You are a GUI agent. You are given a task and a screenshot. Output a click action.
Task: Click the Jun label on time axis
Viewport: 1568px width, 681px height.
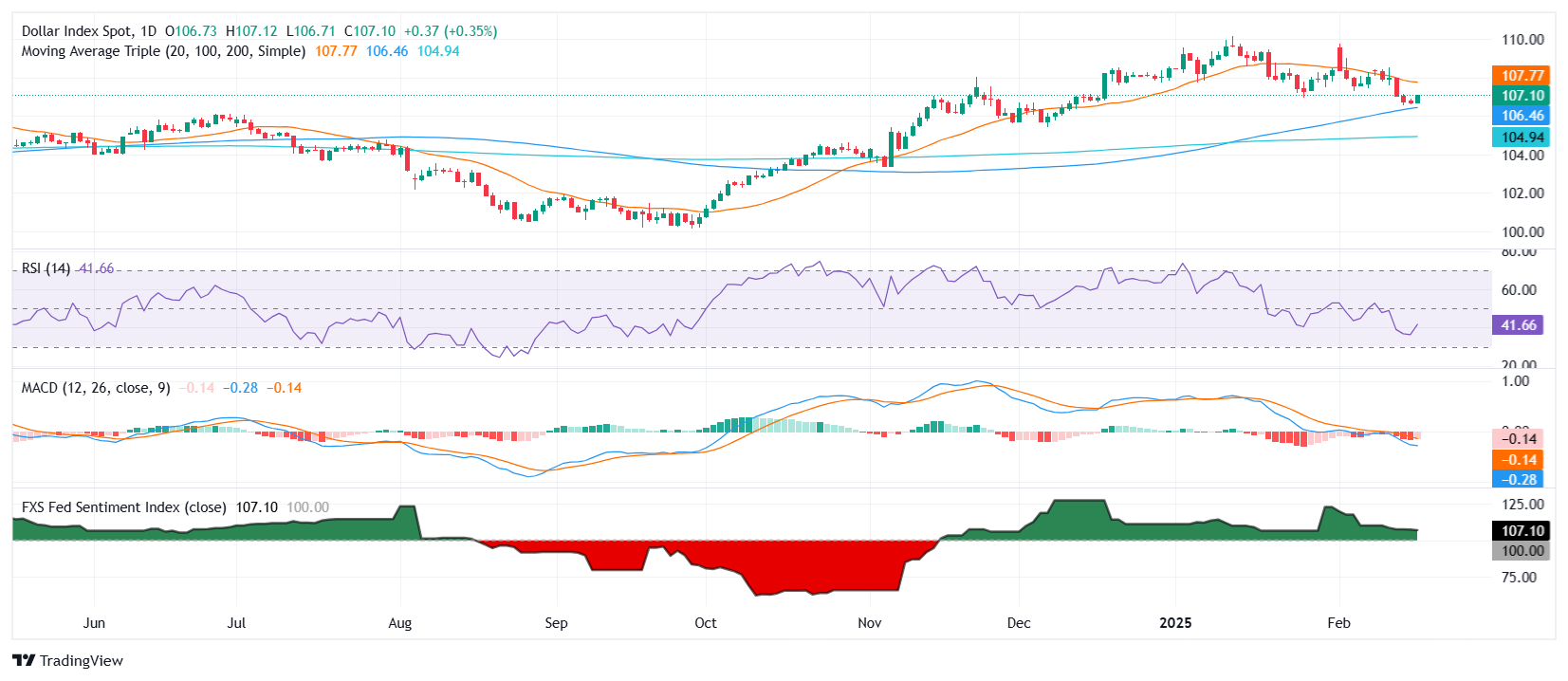tap(94, 623)
